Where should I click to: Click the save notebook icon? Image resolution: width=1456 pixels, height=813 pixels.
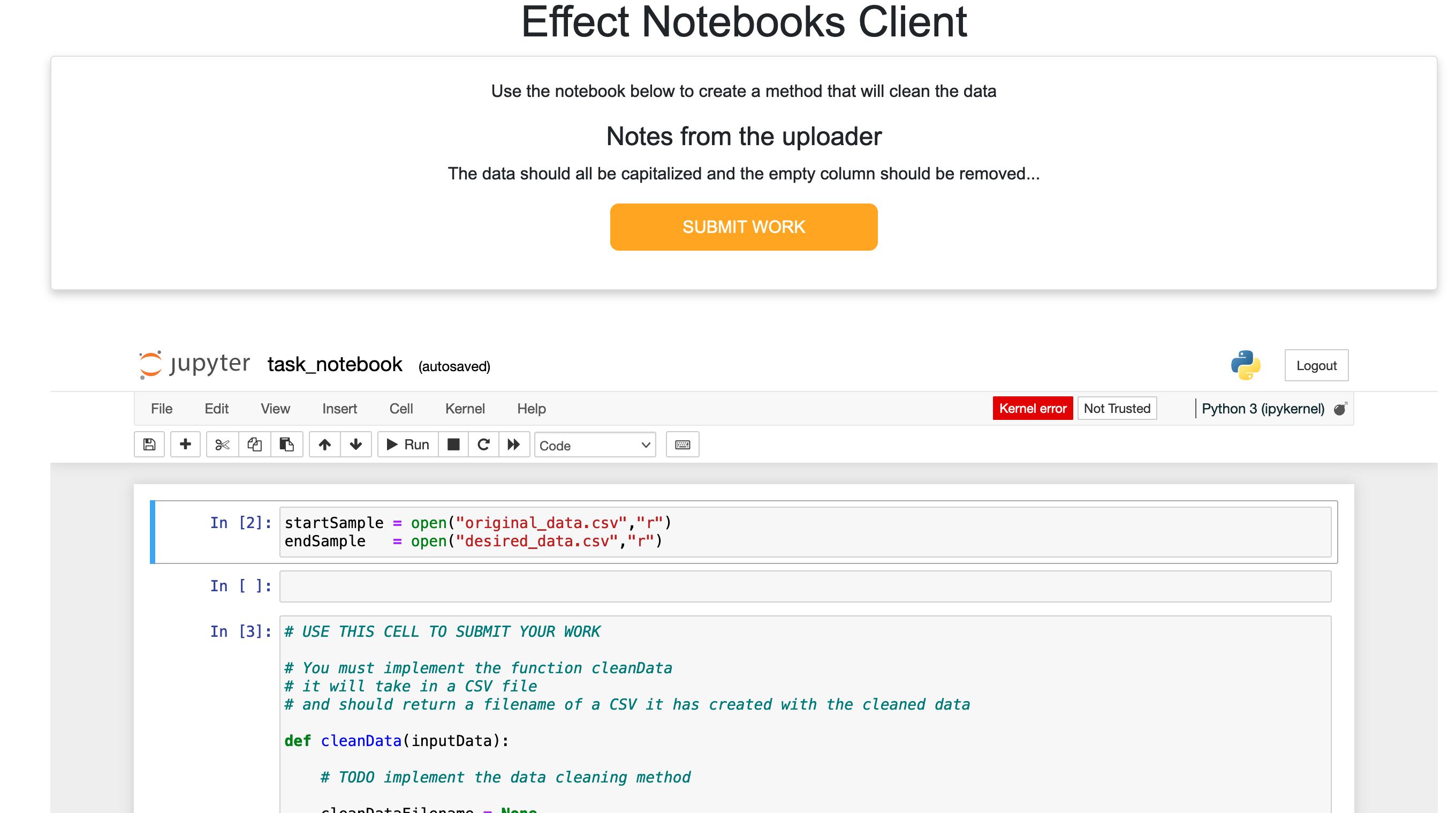pos(149,445)
